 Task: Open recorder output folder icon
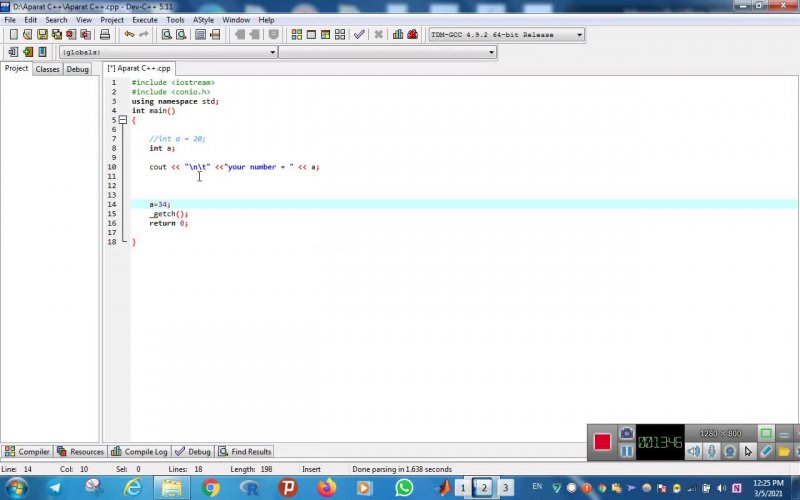click(784, 451)
